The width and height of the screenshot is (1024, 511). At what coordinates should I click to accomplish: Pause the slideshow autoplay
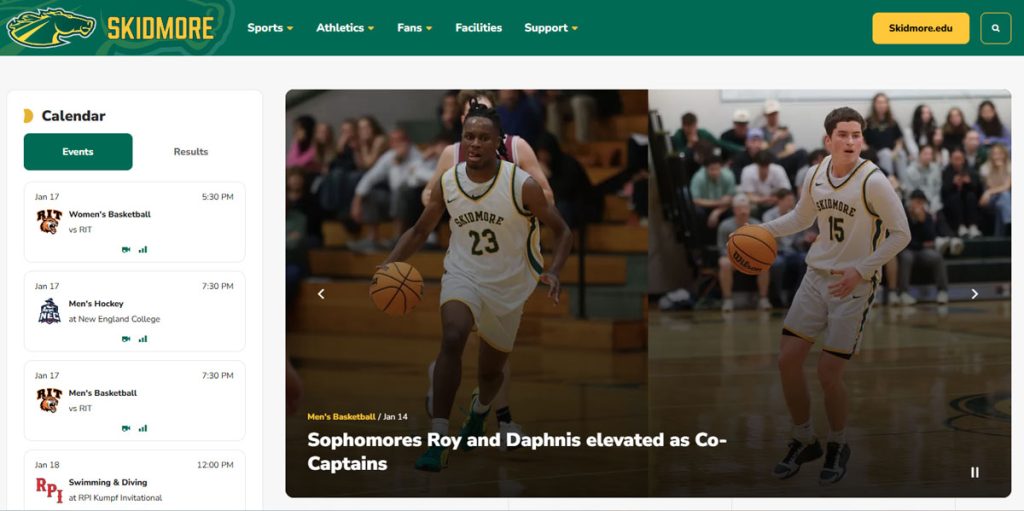coord(974,472)
